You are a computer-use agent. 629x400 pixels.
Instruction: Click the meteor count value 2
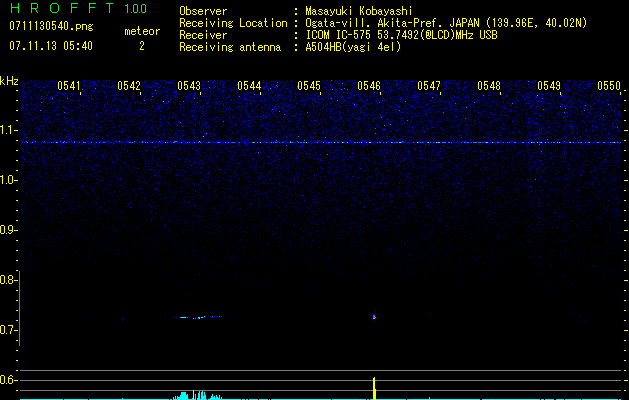142,46
